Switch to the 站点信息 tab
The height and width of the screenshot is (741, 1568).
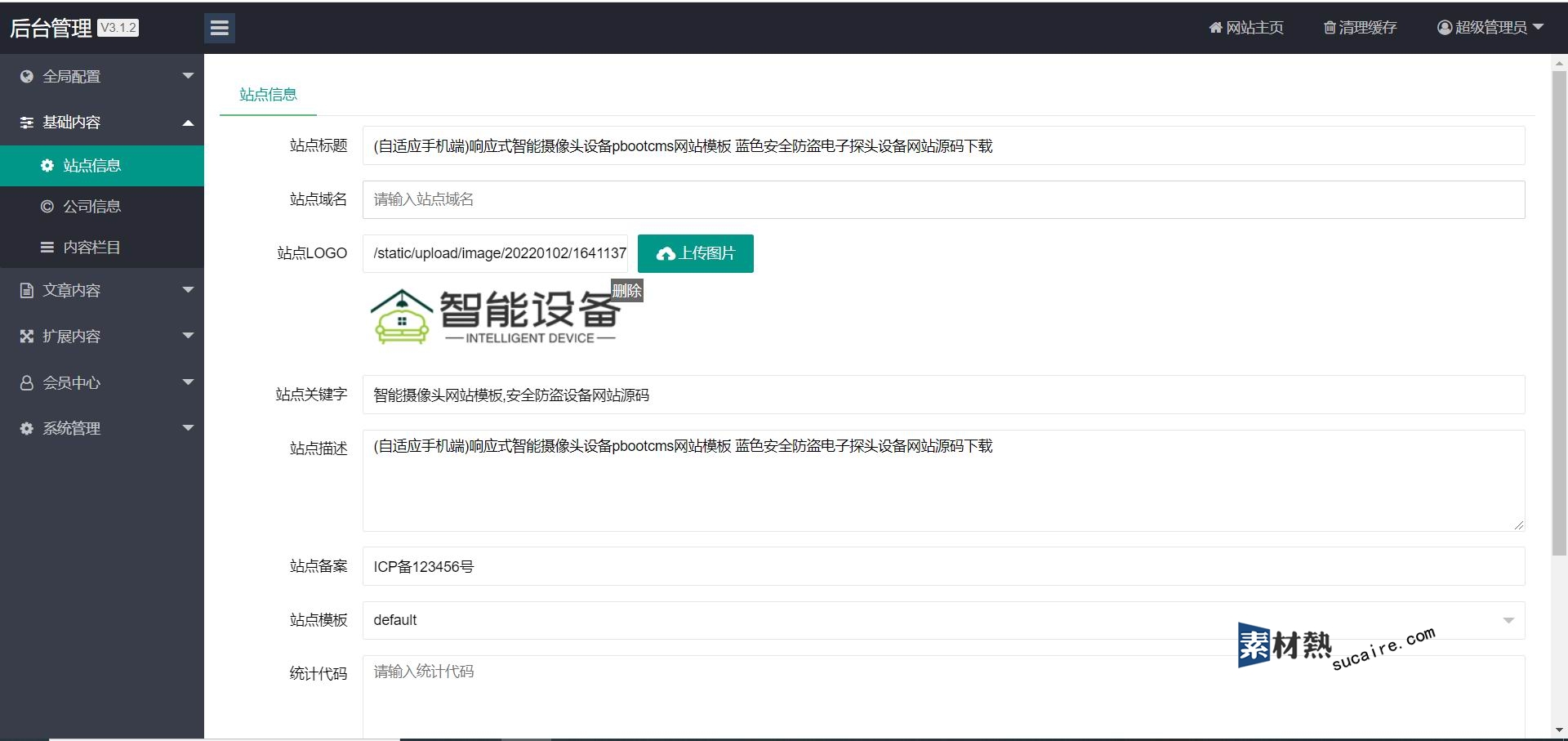(268, 95)
